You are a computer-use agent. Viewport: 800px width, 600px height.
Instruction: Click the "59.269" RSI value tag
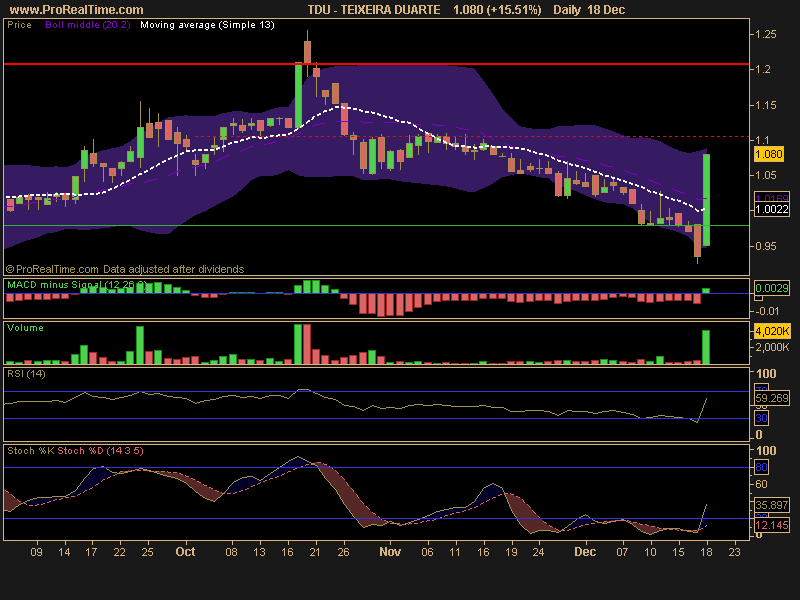point(771,398)
